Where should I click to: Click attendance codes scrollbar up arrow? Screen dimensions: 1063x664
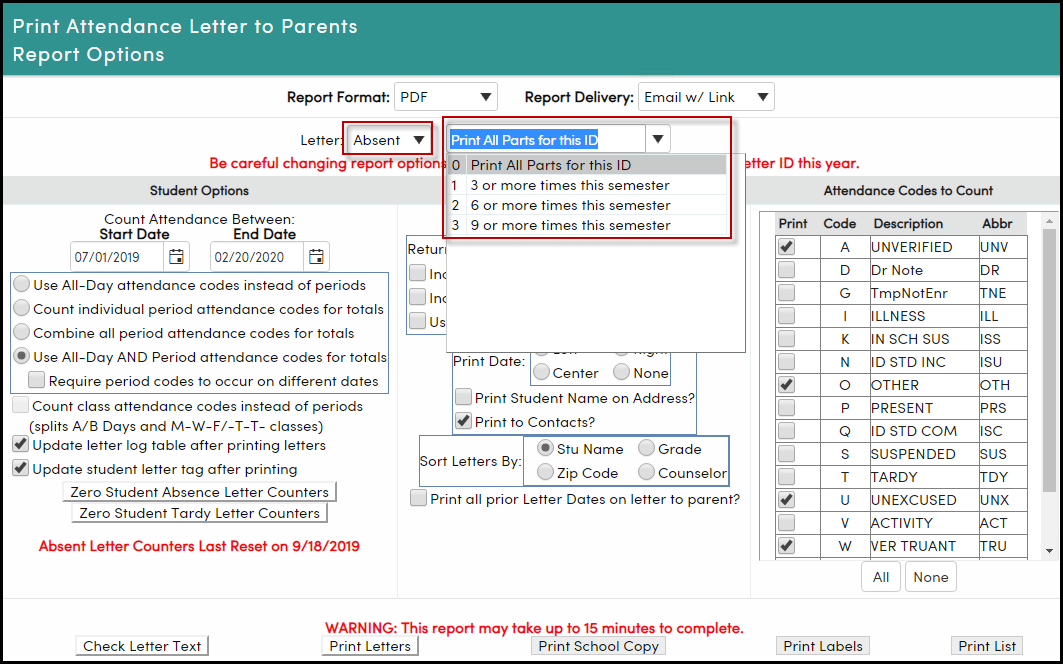(x=1049, y=221)
